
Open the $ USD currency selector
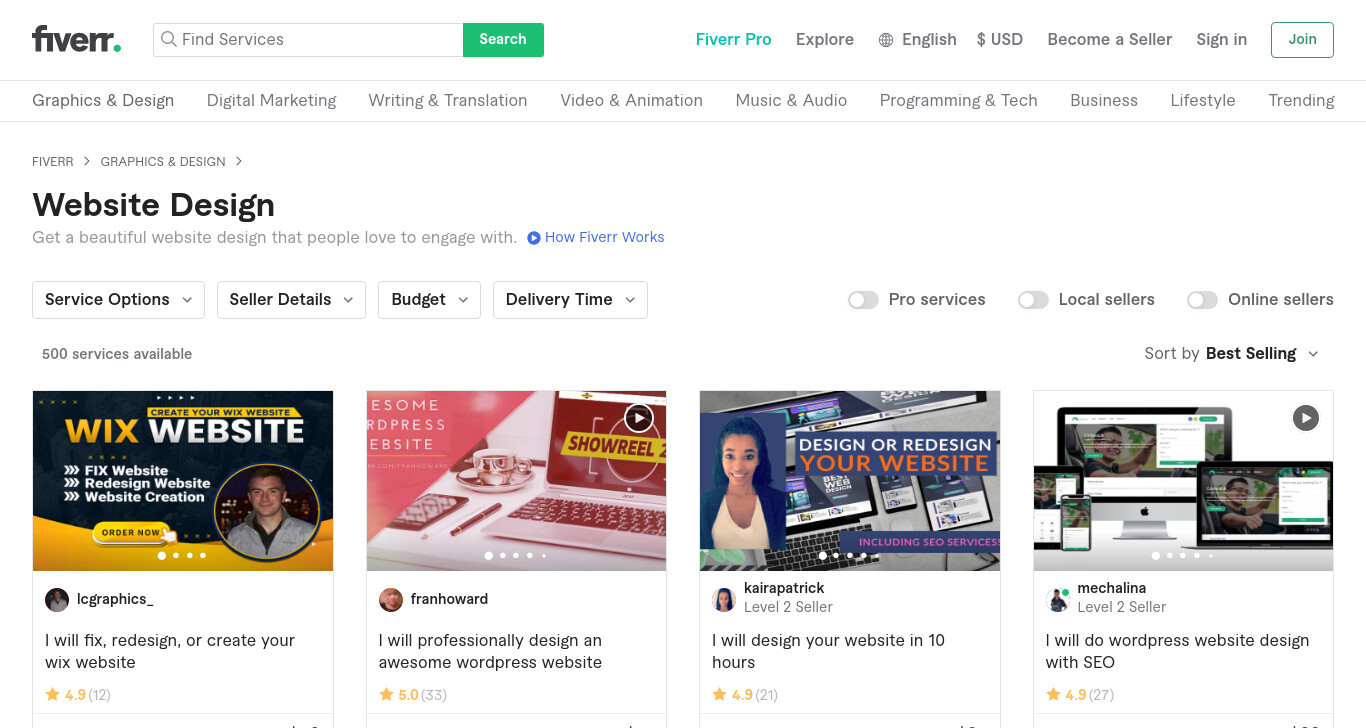click(x=1000, y=40)
